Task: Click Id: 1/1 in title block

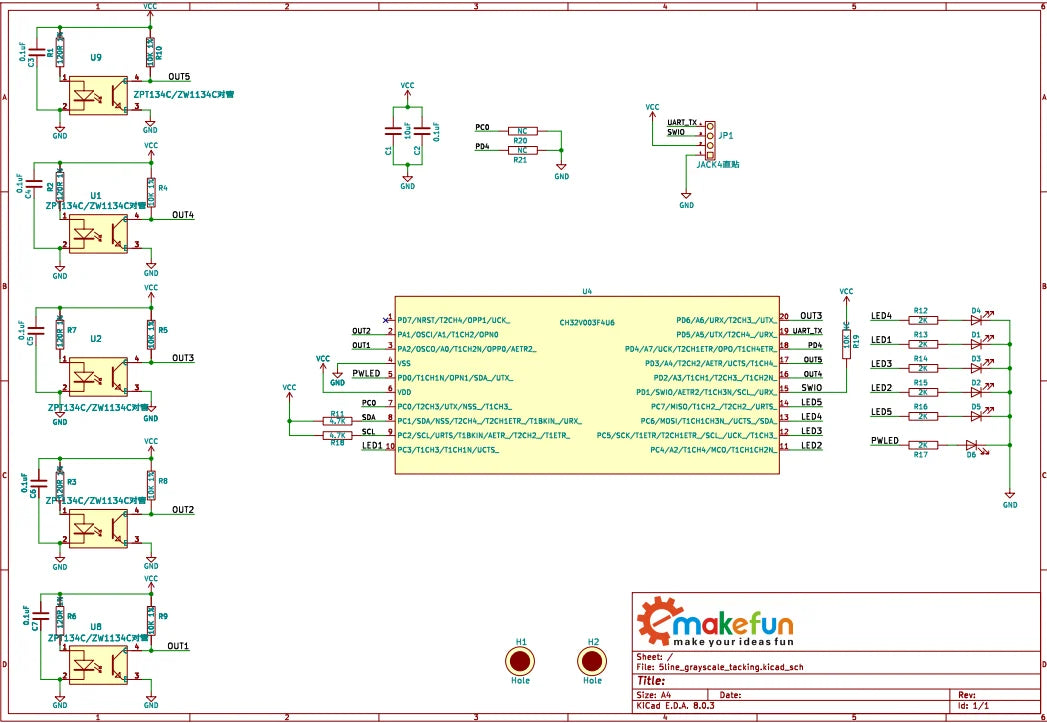Action: click(x=974, y=706)
